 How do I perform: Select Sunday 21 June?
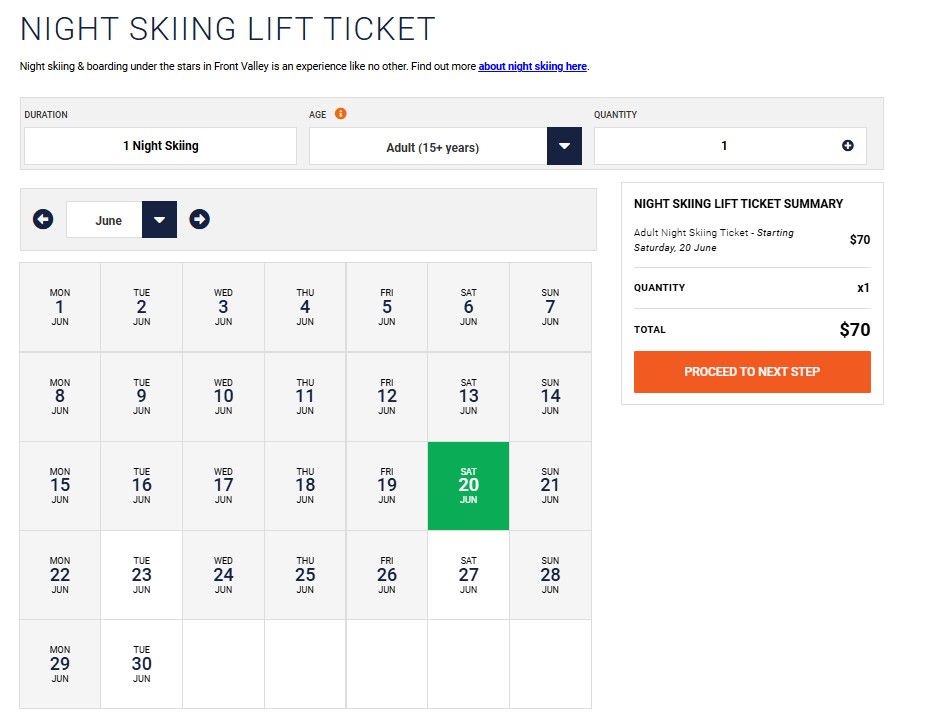click(x=550, y=486)
